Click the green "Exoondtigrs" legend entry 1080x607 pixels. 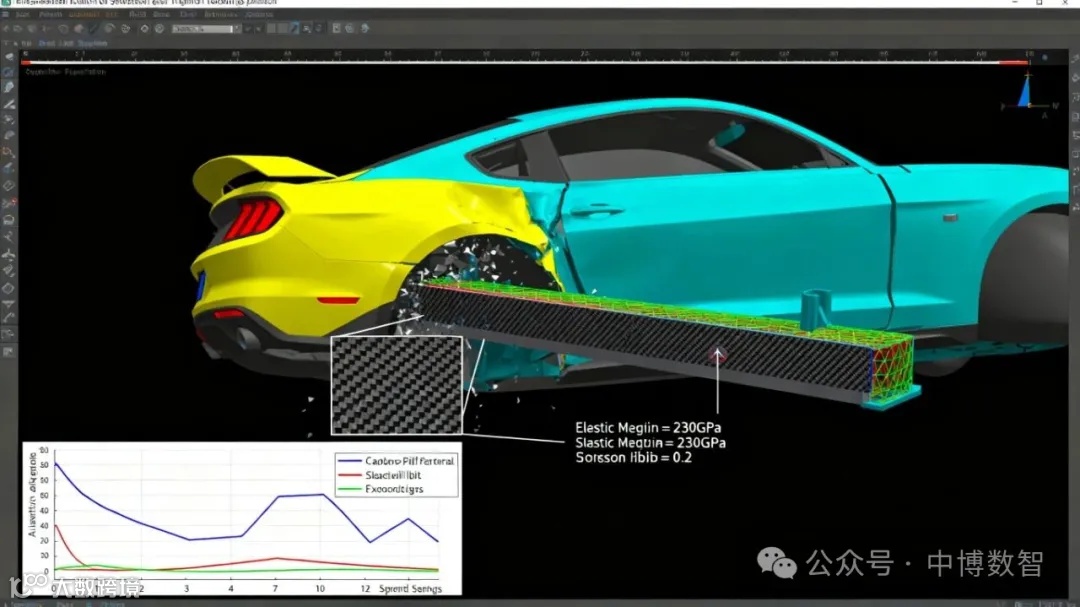pyautogui.click(x=381, y=489)
